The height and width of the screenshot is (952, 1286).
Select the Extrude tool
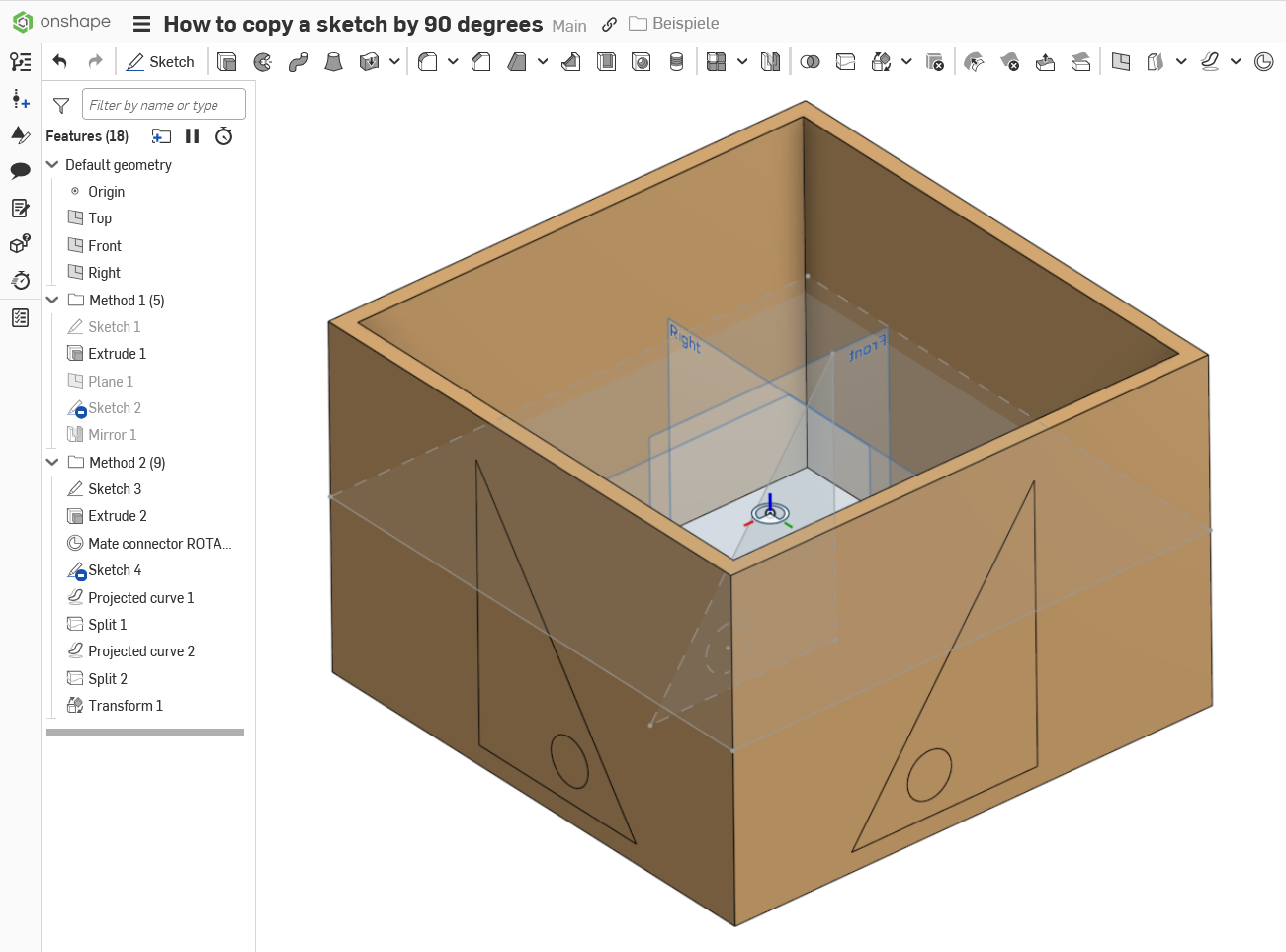228,61
